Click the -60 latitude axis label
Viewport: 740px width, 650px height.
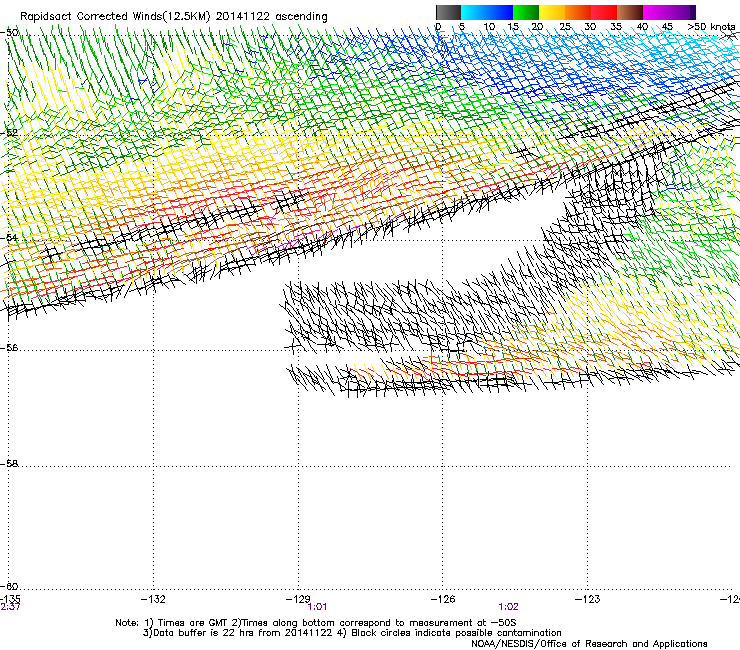[9, 586]
